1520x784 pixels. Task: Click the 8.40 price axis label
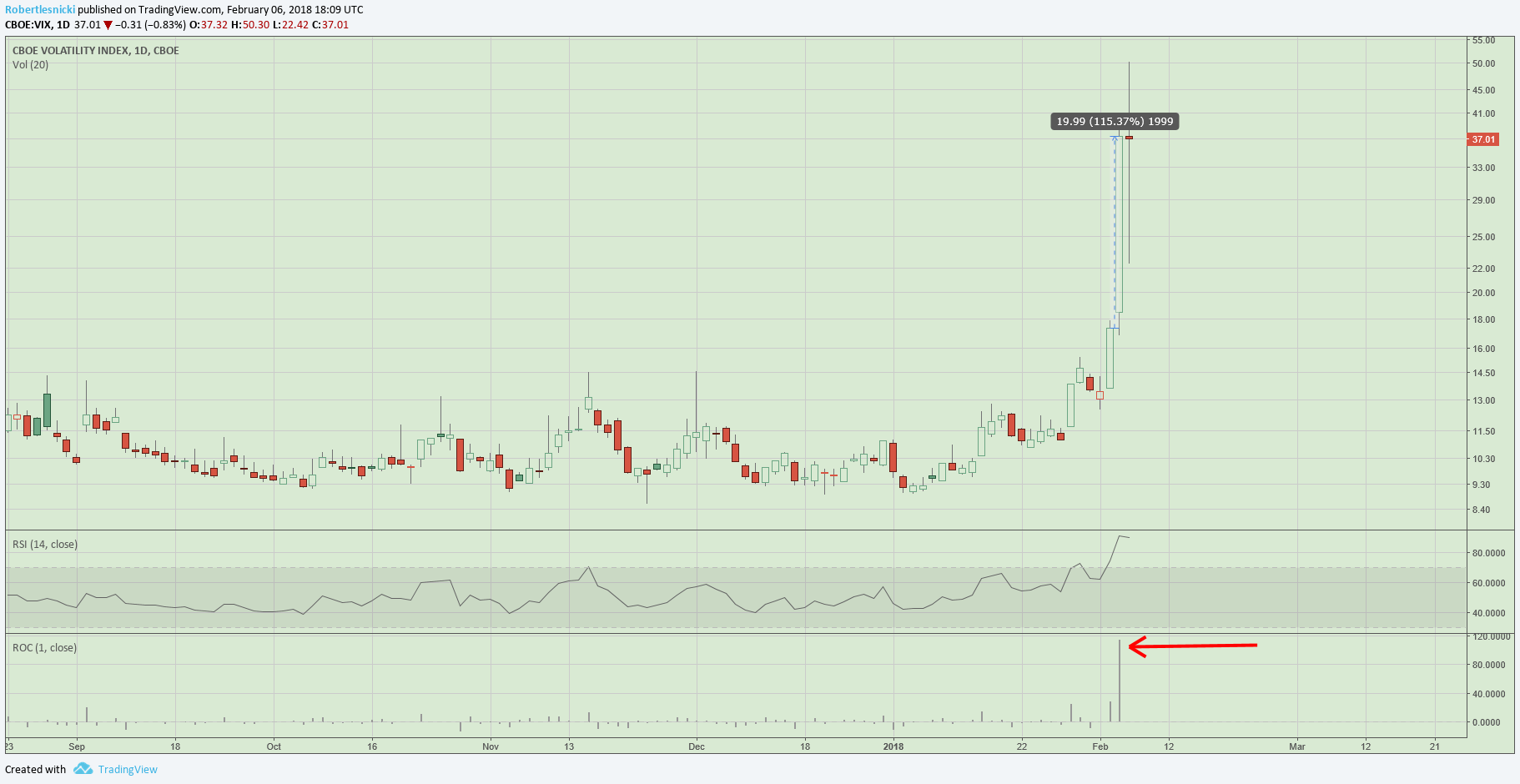1481,510
